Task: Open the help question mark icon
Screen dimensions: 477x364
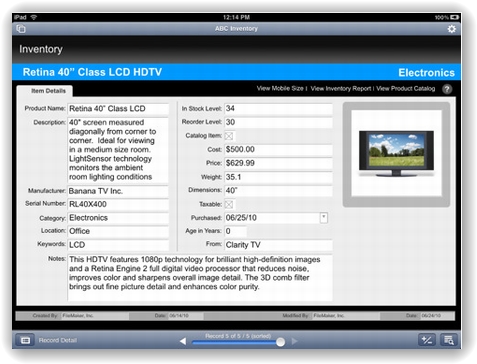Action: [447, 89]
